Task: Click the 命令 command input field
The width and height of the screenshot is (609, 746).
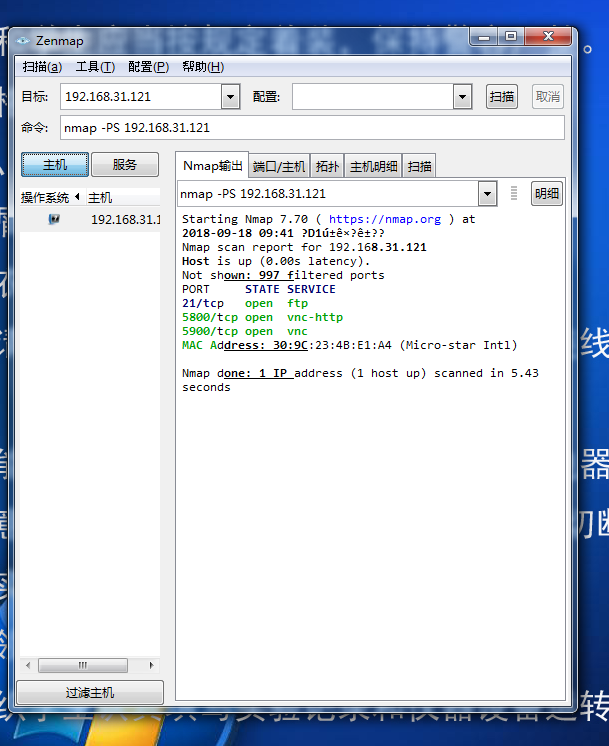Action: pos(312,128)
